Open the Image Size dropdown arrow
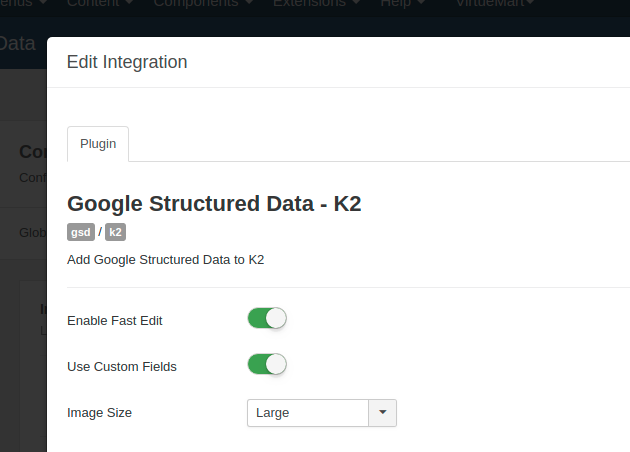The width and height of the screenshot is (630, 452). click(x=382, y=413)
